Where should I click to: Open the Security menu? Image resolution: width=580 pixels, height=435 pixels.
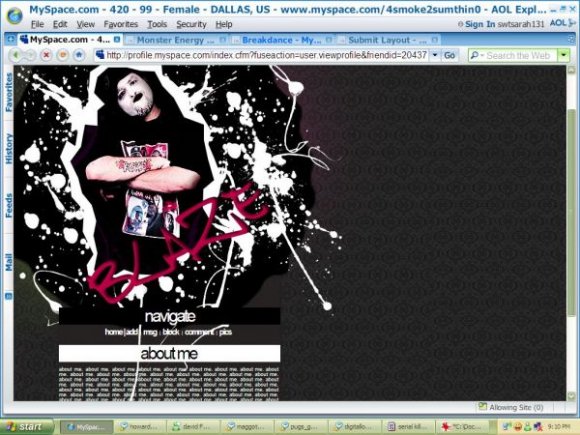tap(191, 24)
